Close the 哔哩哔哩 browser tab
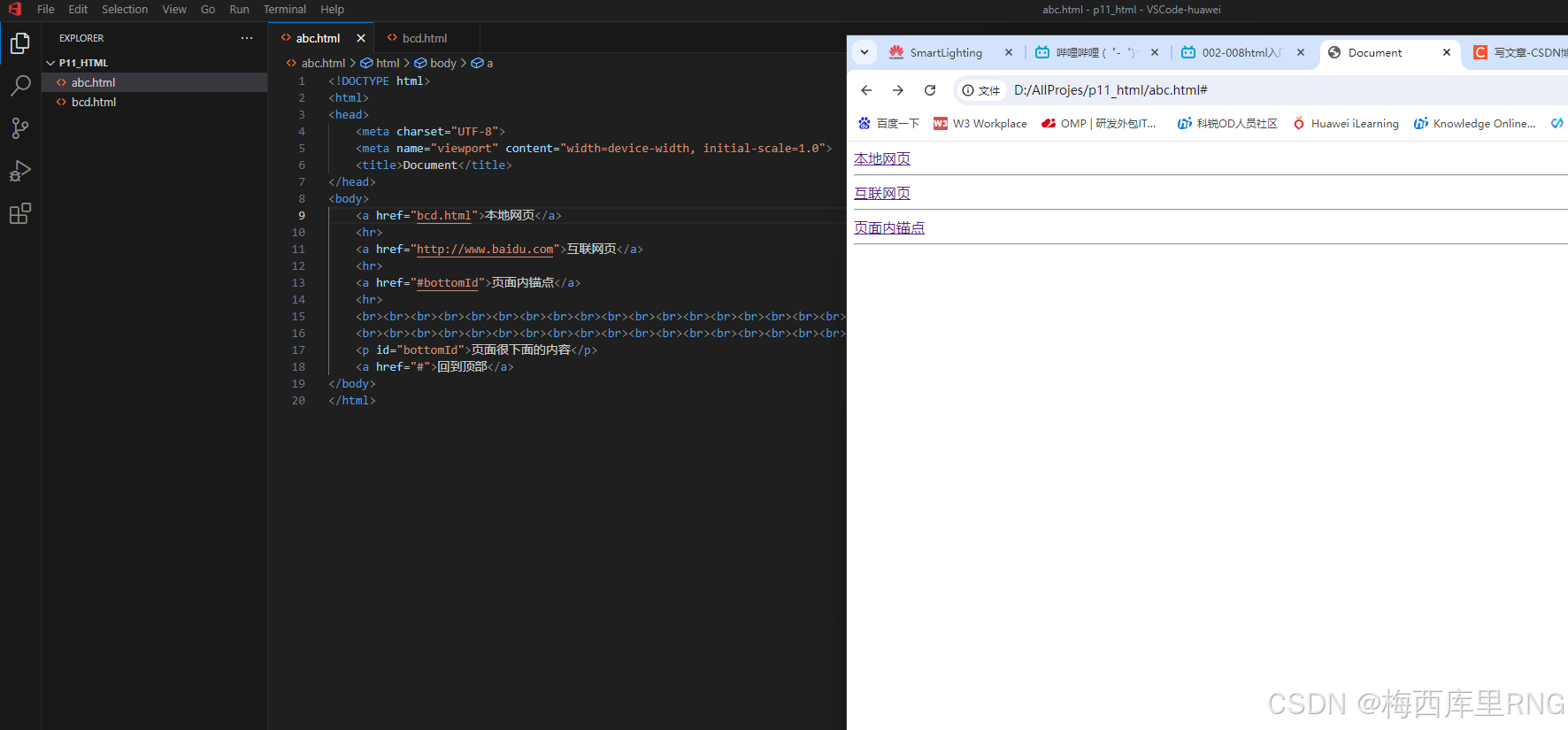This screenshot has width=1568, height=730. [x=1155, y=52]
